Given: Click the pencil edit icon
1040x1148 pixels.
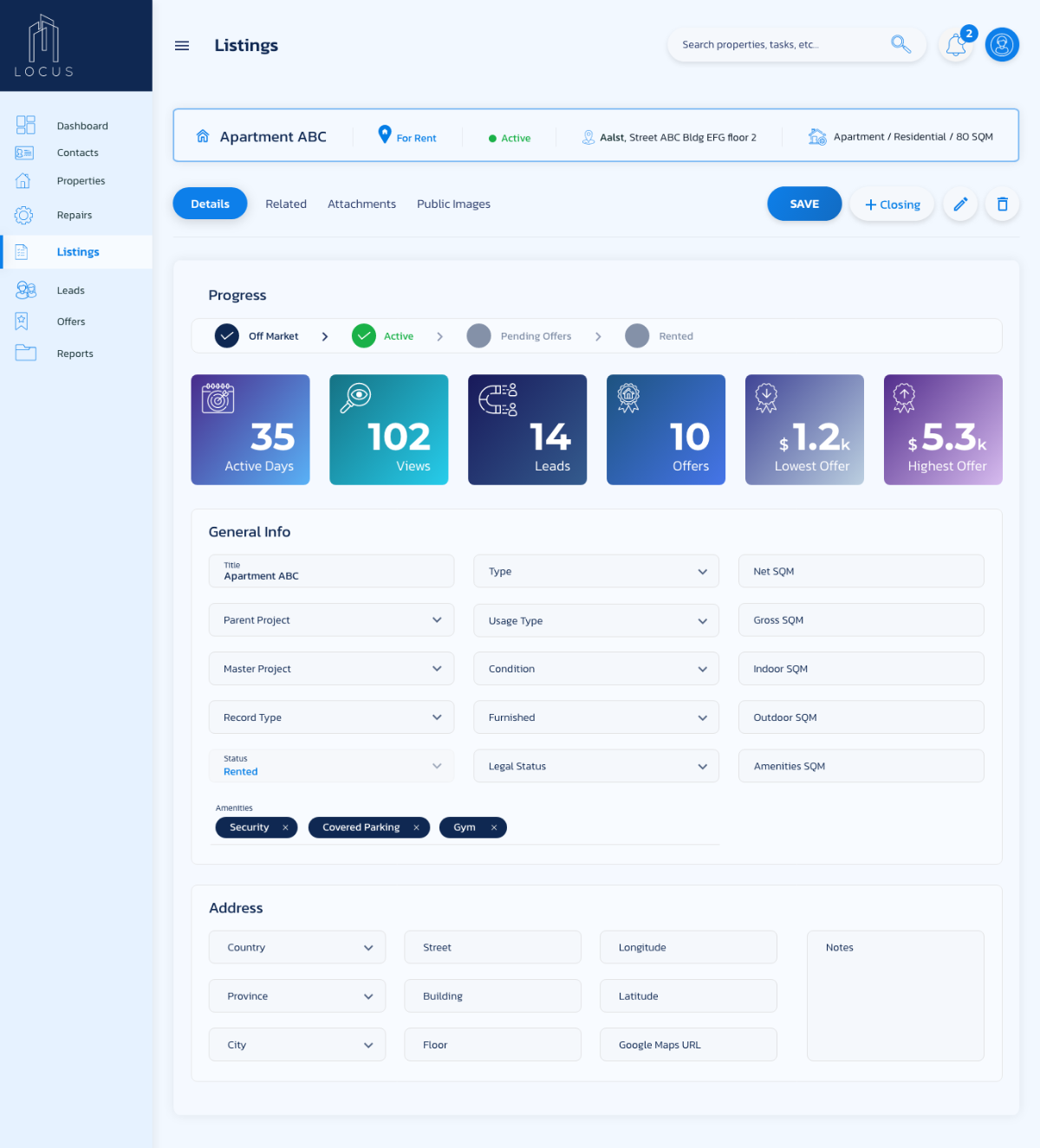Looking at the screenshot, I should [960, 204].
